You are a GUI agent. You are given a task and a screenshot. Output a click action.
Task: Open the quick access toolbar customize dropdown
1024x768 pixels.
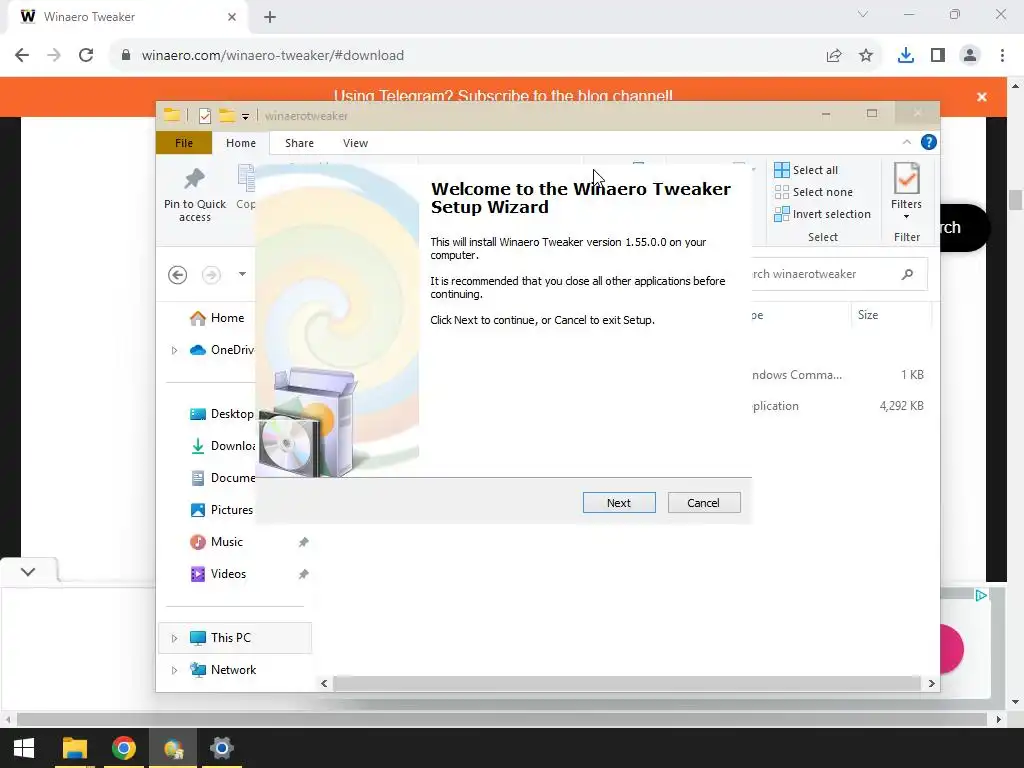coord(245,116)
